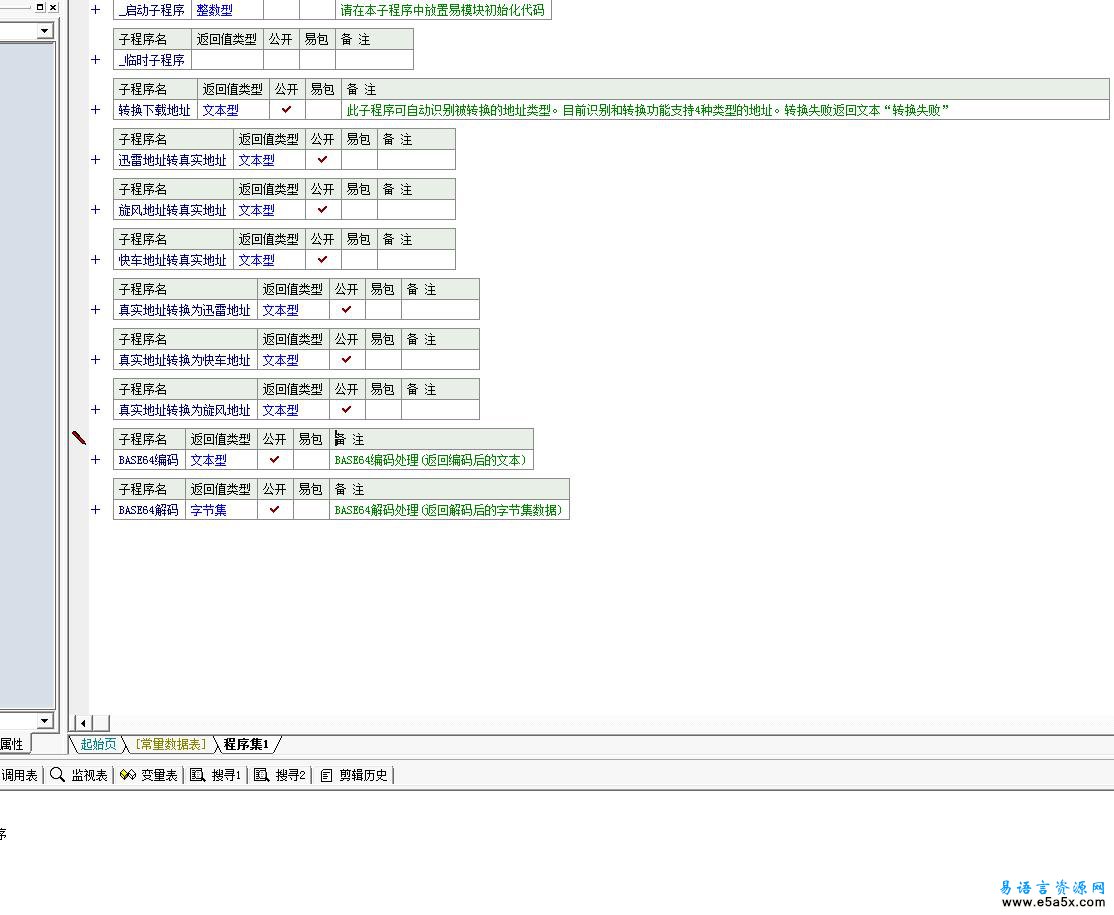
Task: Toggle 公开 check for 转换下载地址
Action: tap(286, 109)
